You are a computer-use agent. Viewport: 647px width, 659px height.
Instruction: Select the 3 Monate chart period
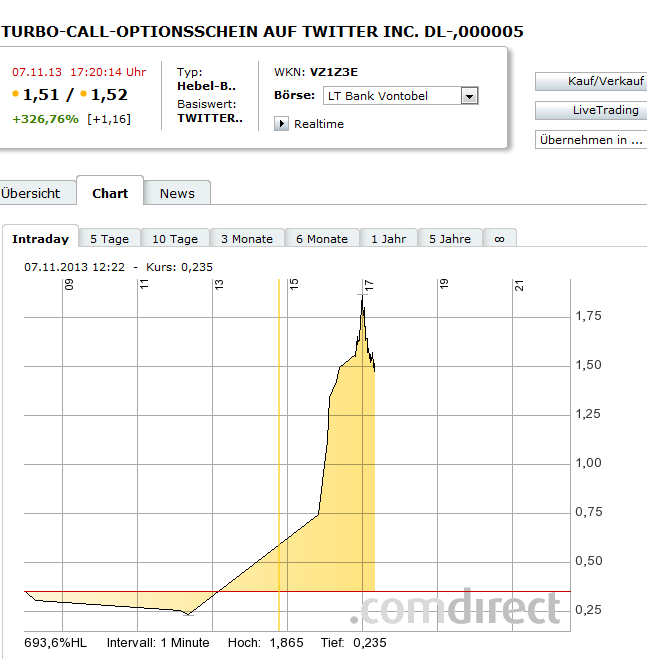247,239
